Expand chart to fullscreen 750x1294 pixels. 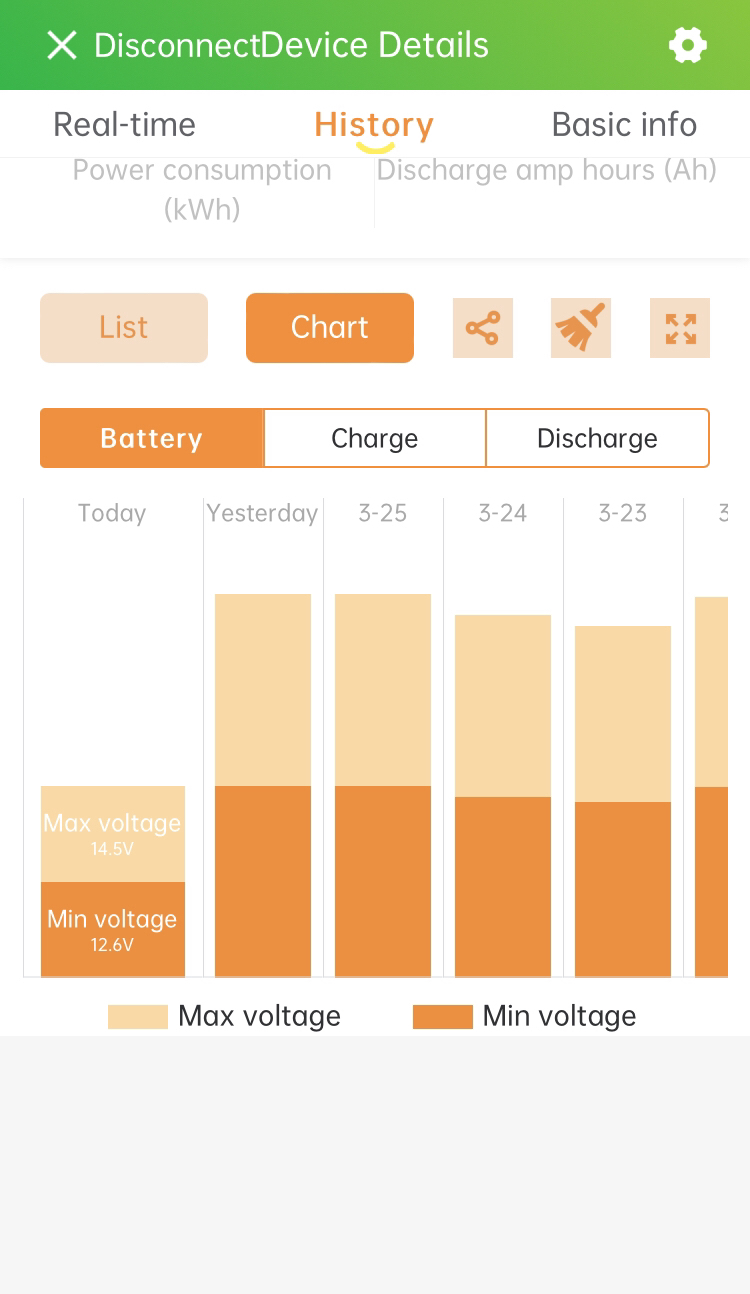(x=680, y=328)
